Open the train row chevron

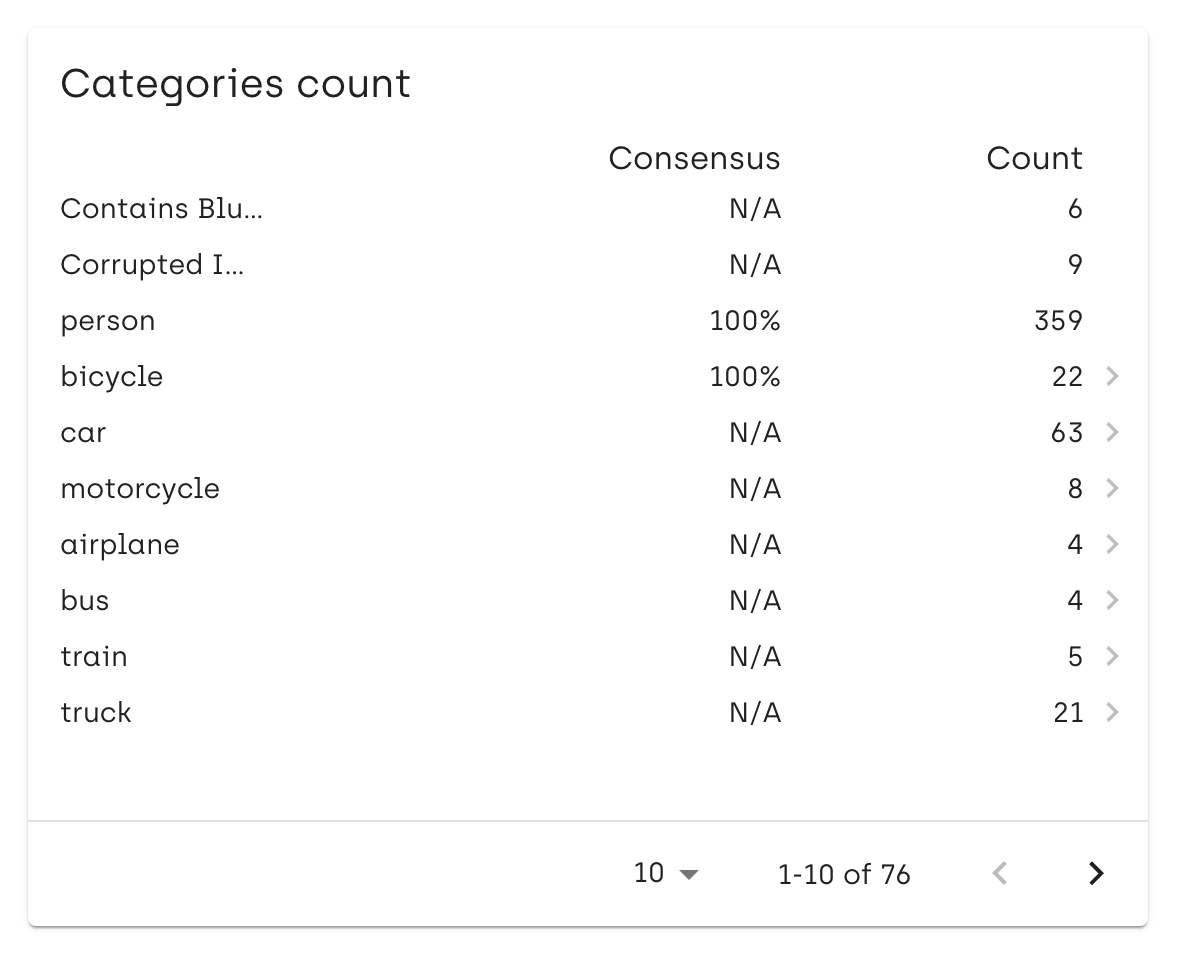pos(1112,656)
